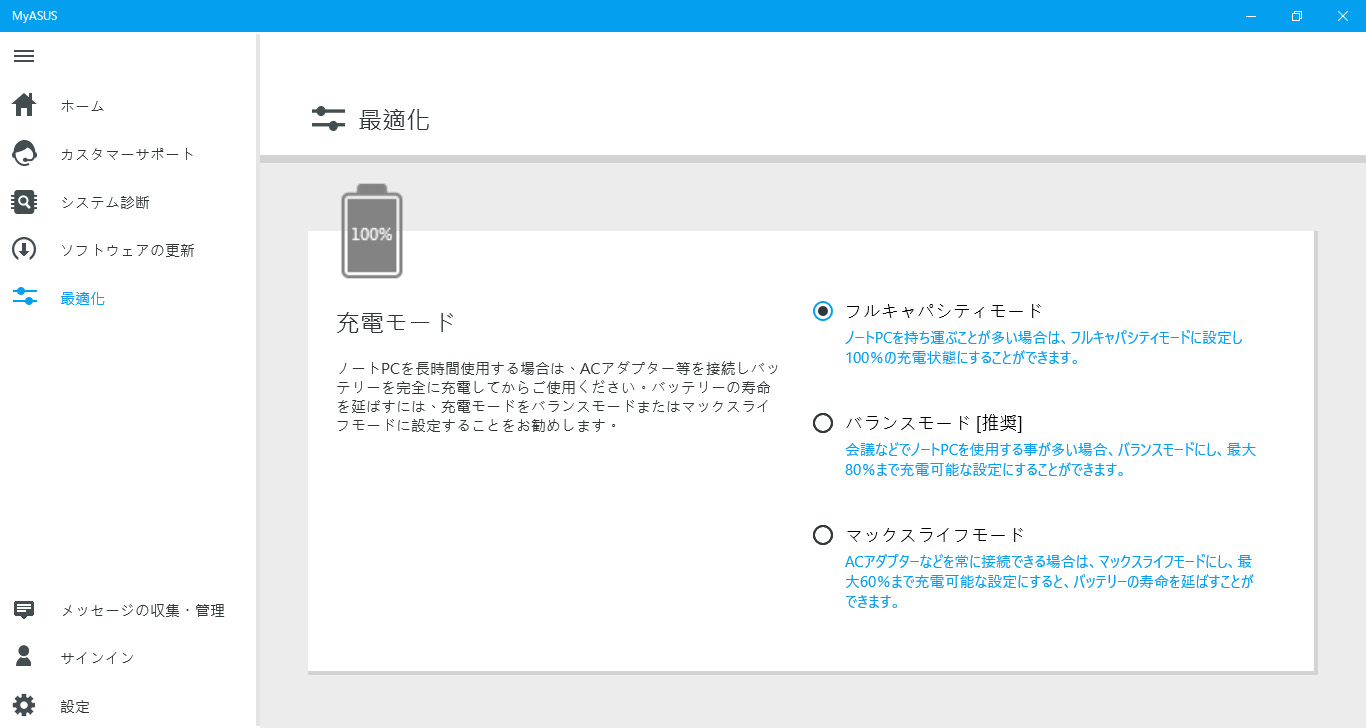Select the optimization sliders icon
1366x728 pixels.
(x=23, y=297)
